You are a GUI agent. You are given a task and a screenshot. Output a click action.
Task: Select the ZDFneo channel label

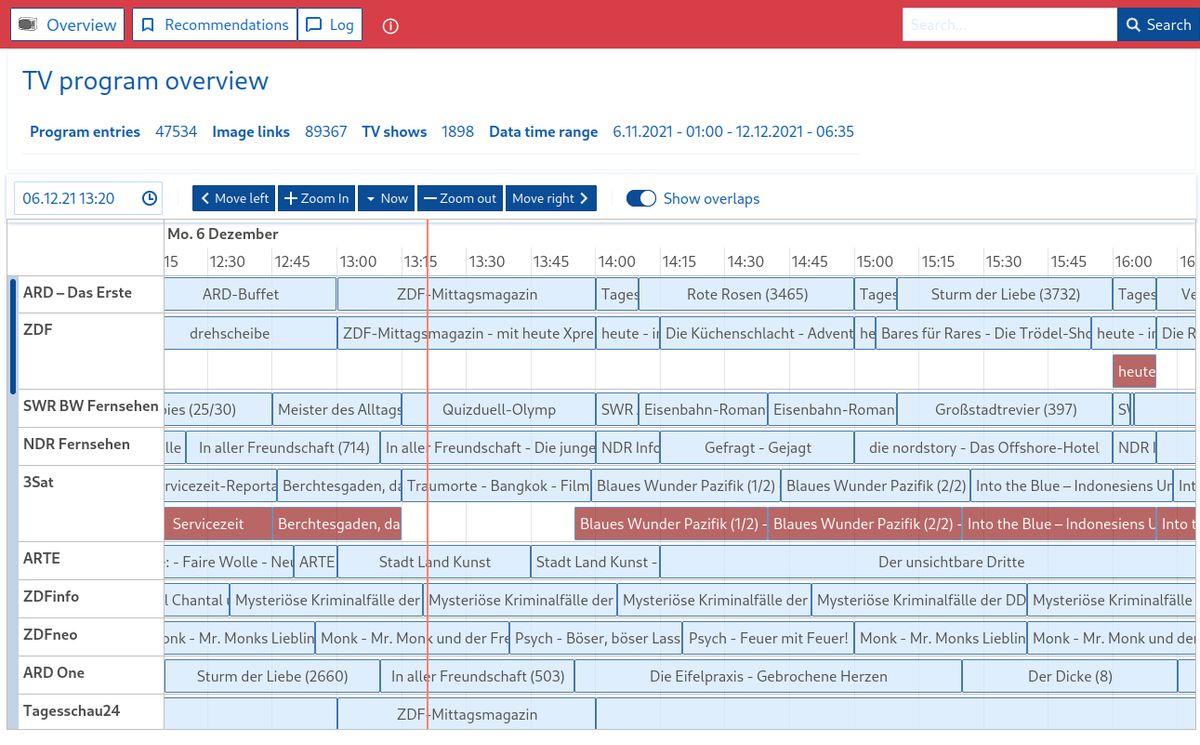[x=50, y=634]
